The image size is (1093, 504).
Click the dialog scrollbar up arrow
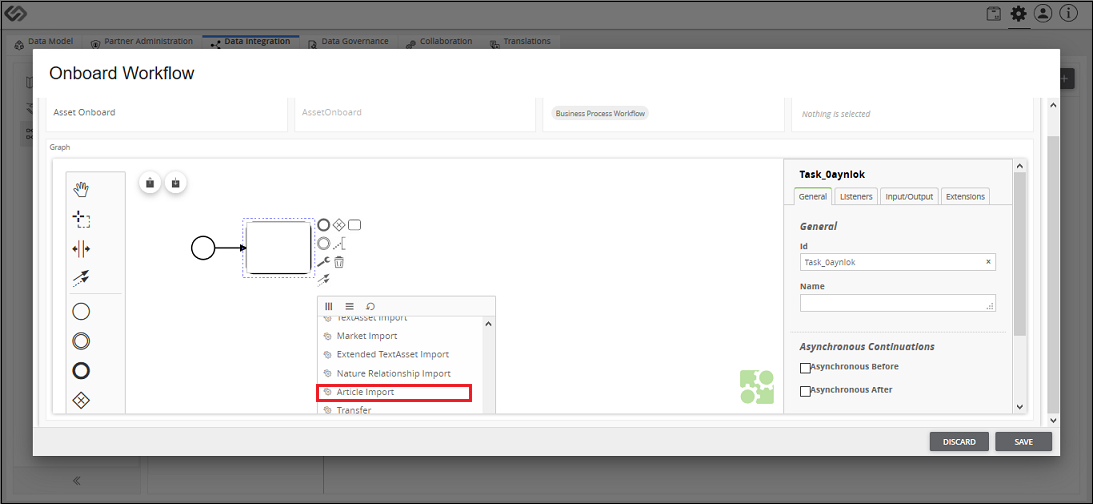[x=1053, y=105]
